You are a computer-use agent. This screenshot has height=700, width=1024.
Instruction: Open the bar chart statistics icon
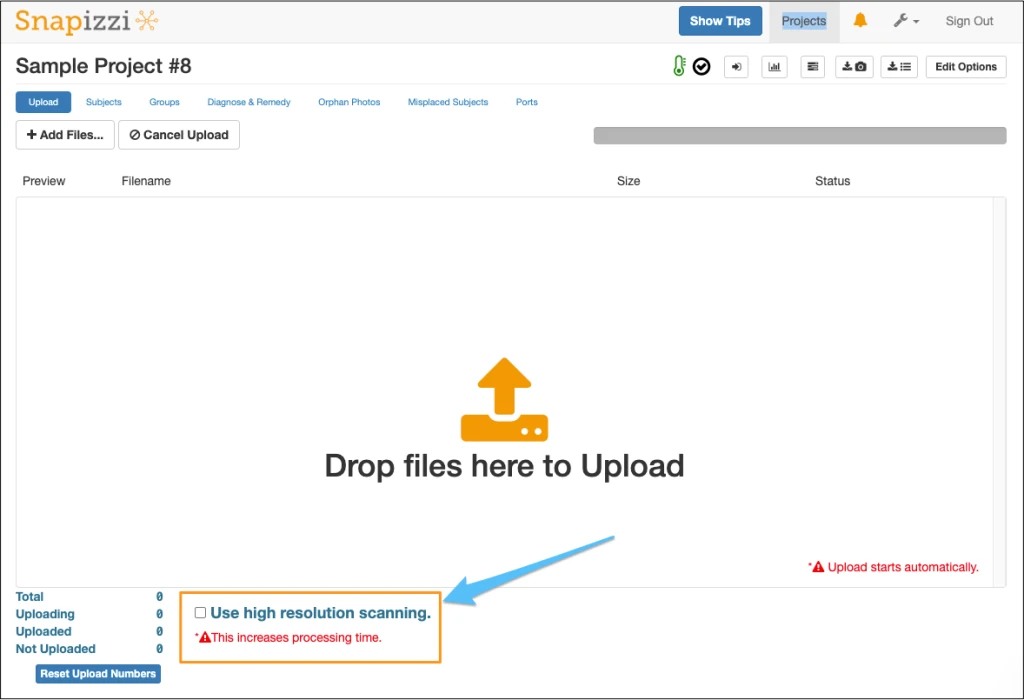click(774, 66)
